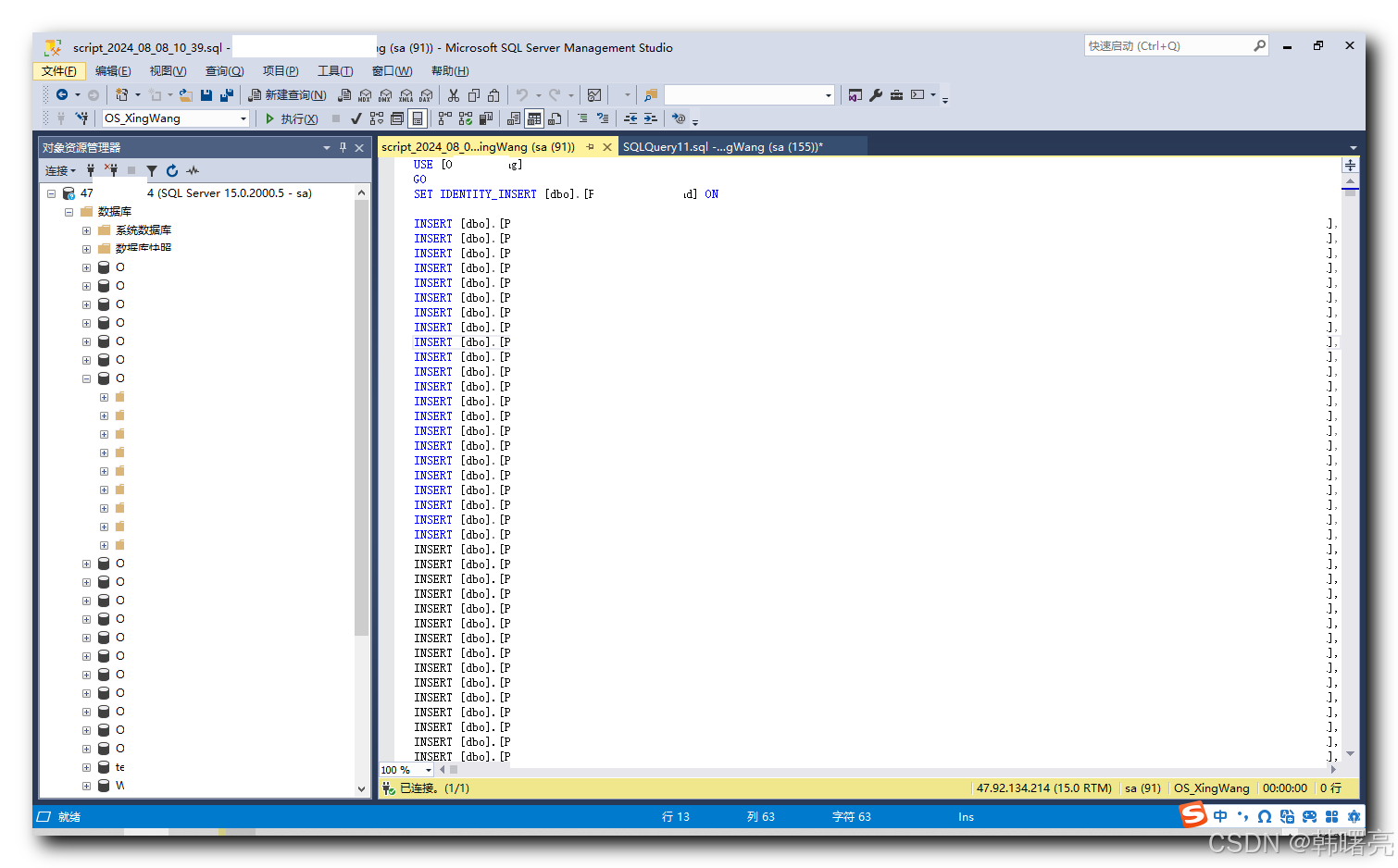Toggle include live query statistics
Screen dimensions: 1398x868
click(x=466, y=118)
